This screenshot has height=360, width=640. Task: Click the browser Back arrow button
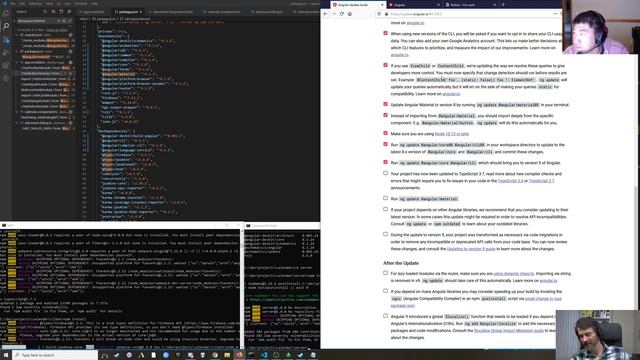click(326, 14)
